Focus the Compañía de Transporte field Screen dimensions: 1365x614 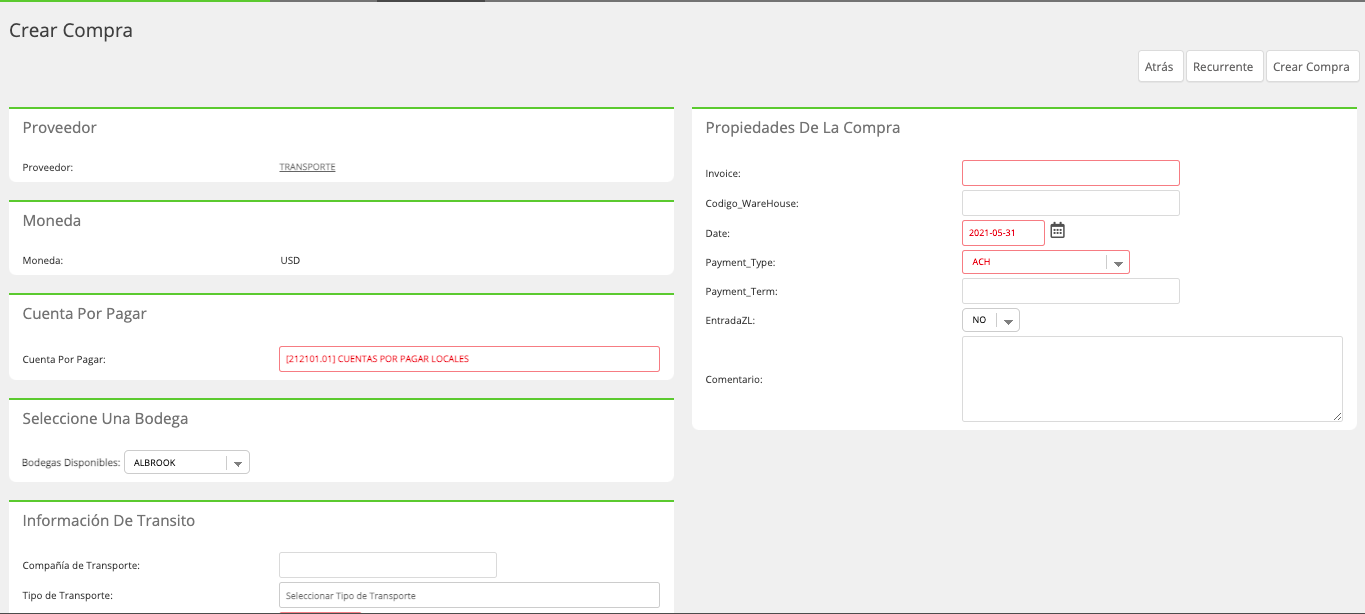[388, 565]
